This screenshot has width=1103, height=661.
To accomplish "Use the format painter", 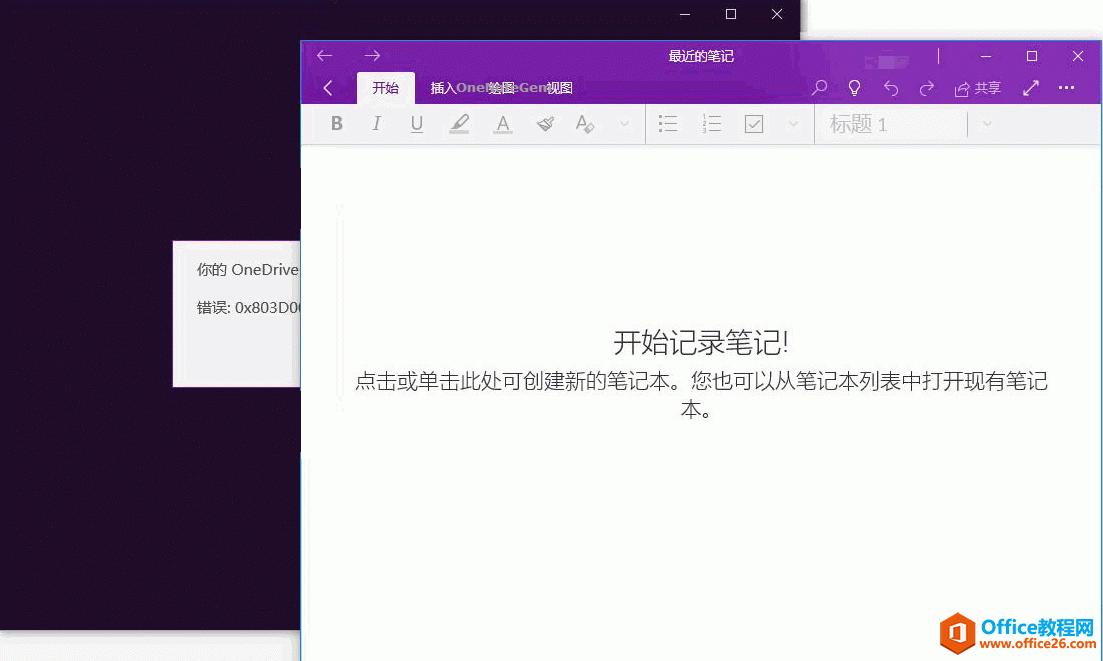I will (544, 123).
